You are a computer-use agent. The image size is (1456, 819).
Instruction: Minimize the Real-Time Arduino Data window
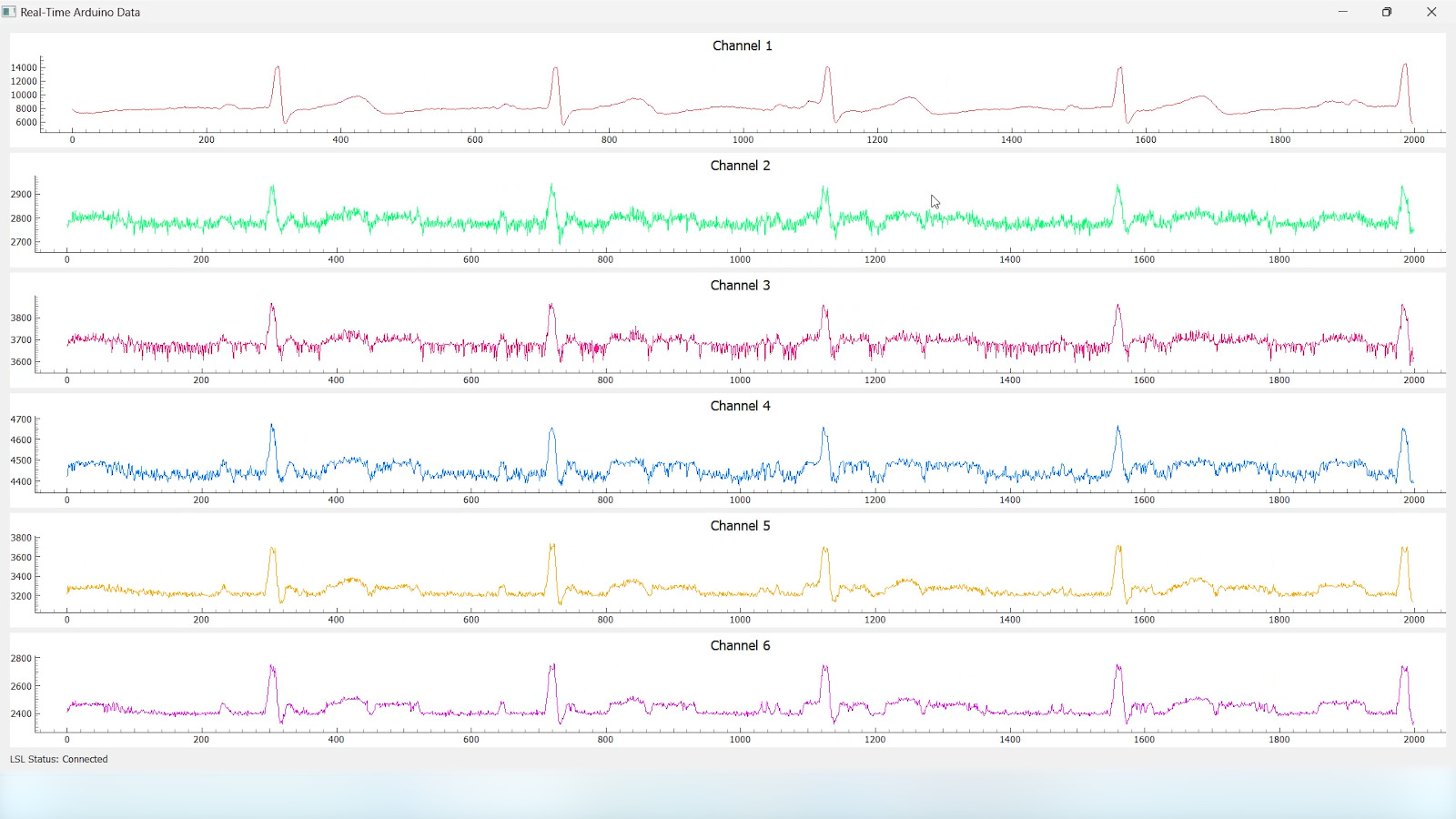tap(1342, 12)
